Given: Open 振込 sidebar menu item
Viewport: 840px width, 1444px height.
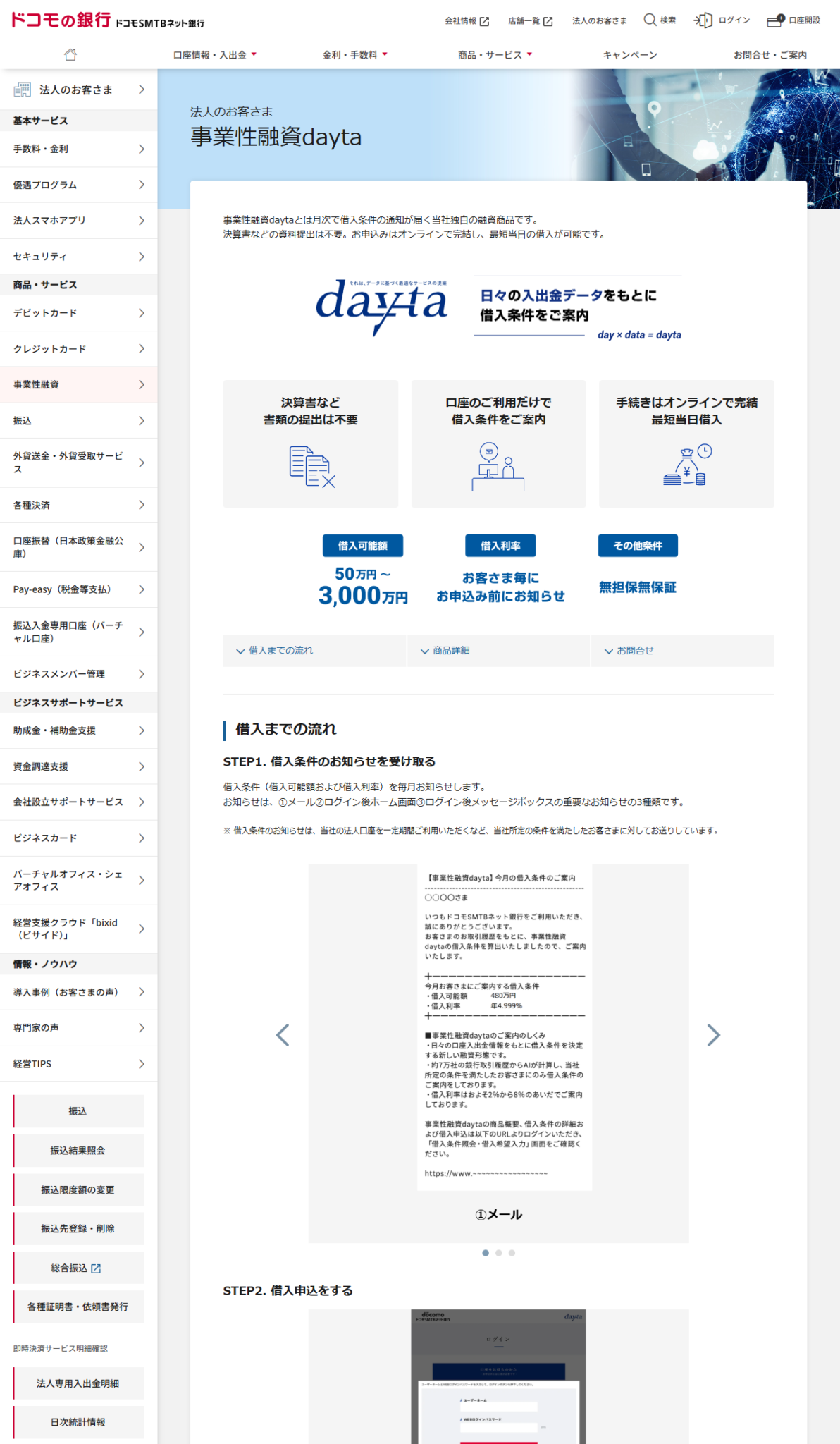Looking at the screenshot, I should [x=79, y=421].
